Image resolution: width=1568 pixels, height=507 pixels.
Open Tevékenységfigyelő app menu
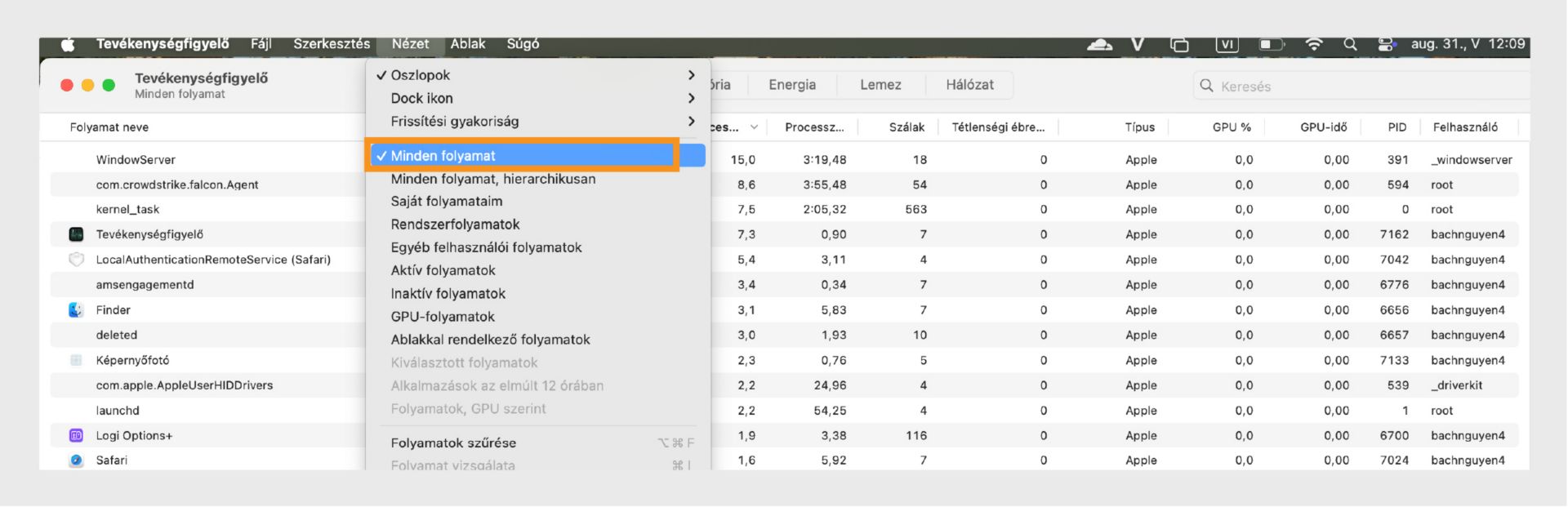[x=163, y=44]
